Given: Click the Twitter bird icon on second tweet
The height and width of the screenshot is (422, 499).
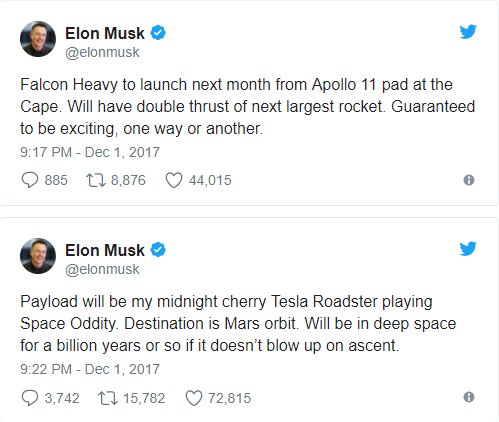Looking at the screenshot, I should coord(468,249).
